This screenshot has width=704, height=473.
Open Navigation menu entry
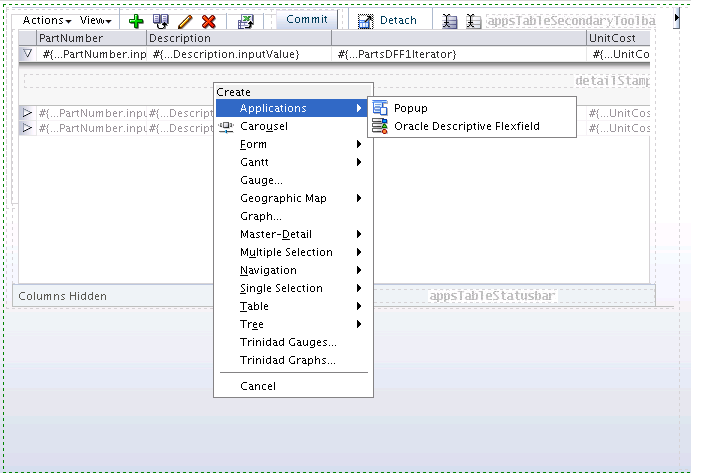click(x=292, y=270)
